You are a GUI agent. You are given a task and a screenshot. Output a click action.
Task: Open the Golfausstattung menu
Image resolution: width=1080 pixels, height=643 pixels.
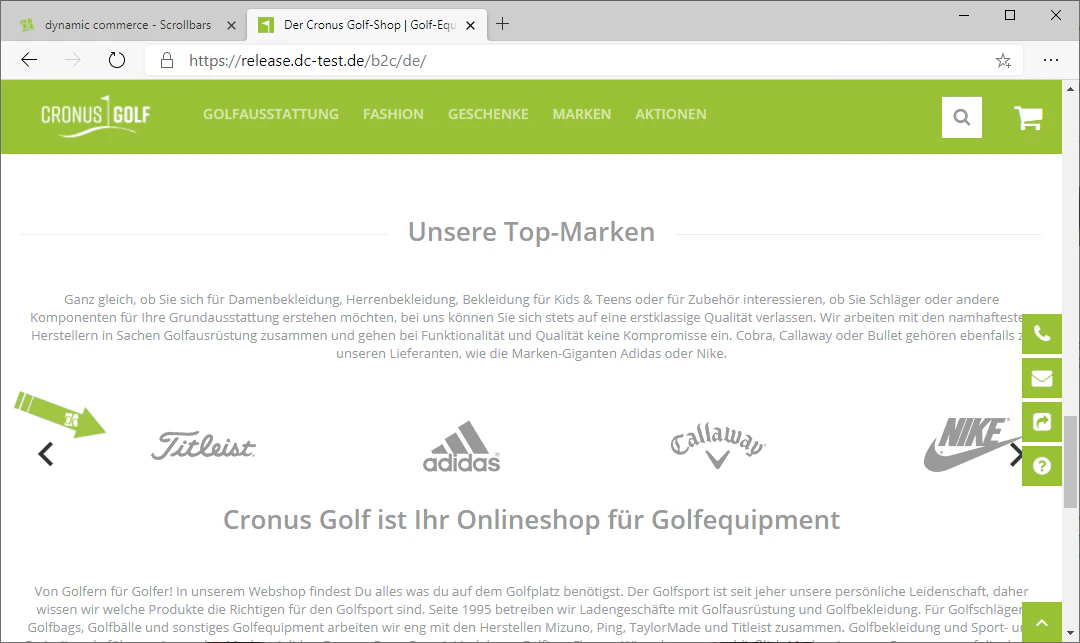click(x=271, y=114)
